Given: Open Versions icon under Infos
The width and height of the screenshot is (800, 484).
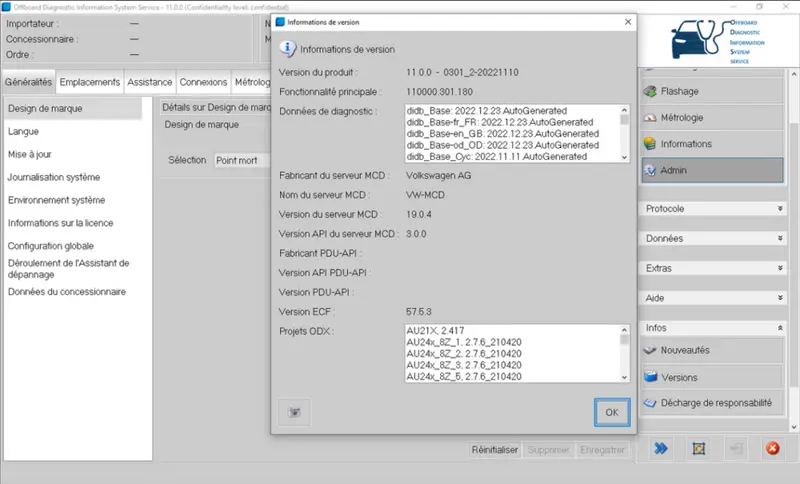Looking at the screenshot, I should (651, 377).
